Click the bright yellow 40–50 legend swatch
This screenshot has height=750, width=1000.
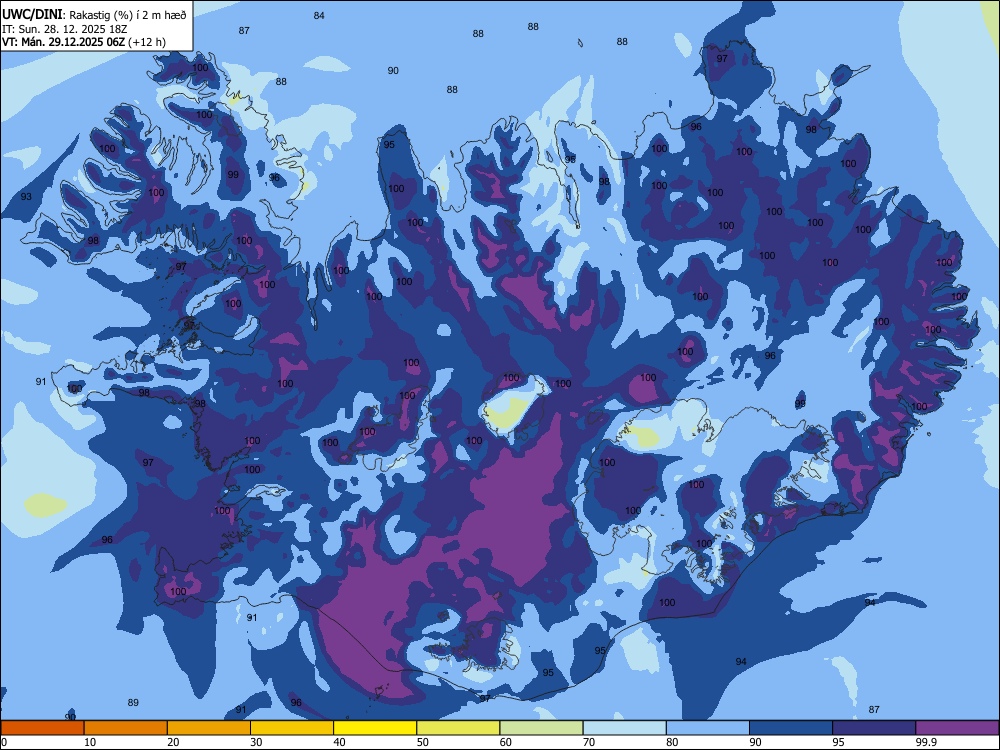pyautogui.click(x=375, y=728)
